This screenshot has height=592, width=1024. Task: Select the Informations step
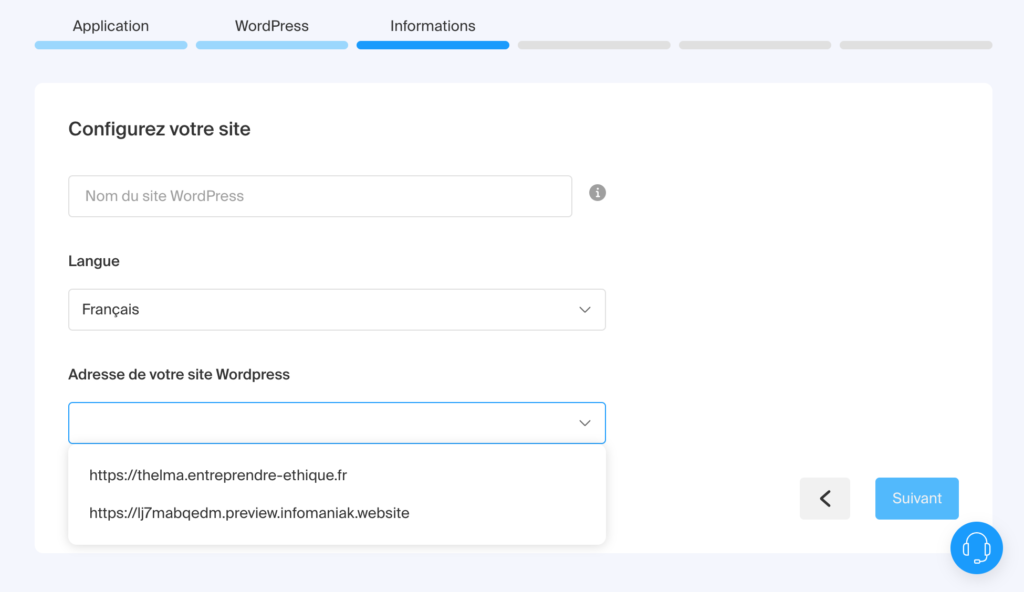(432, 26)
